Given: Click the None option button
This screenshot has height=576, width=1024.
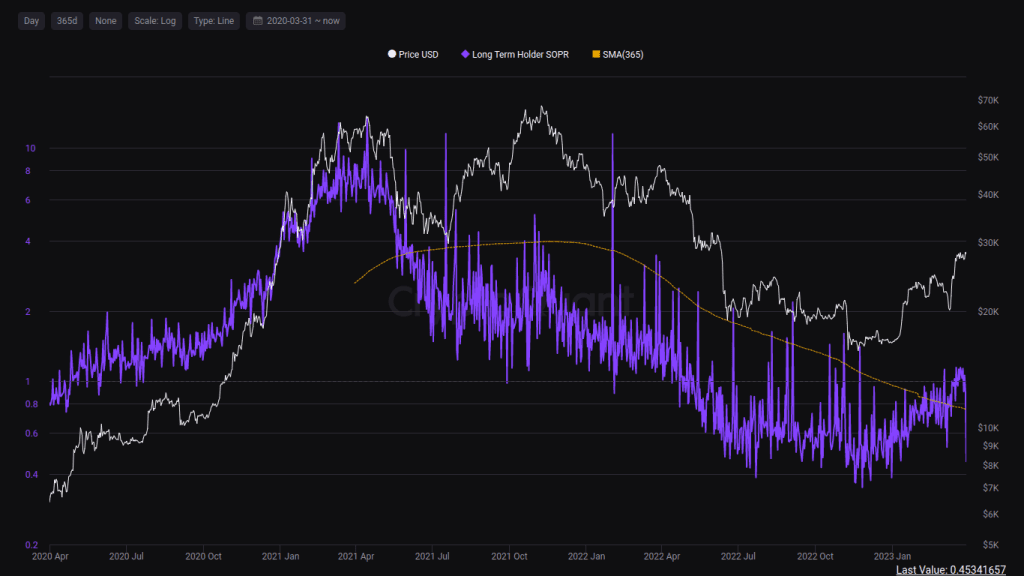Looking at the screenshot, I should click(x=105, y=20).
